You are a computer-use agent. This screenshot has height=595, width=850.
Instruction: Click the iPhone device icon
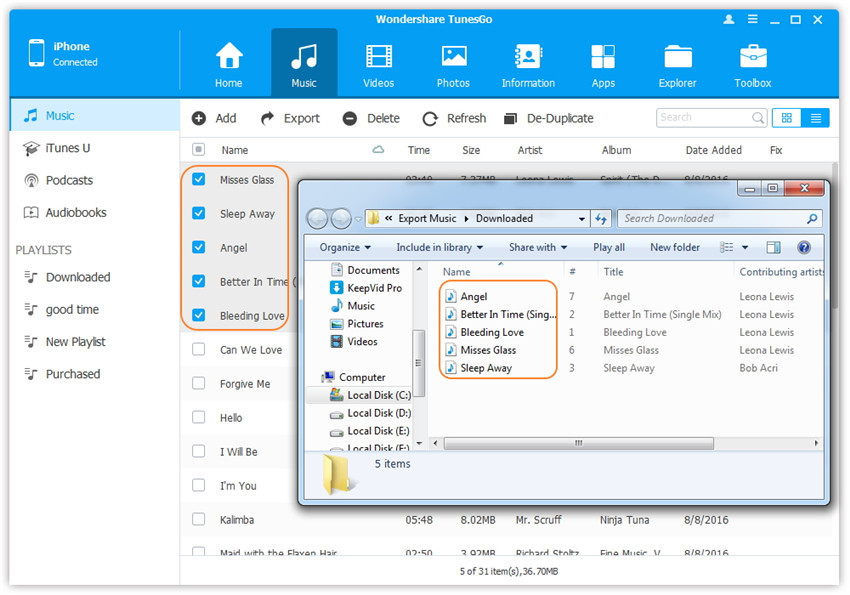pyautogui.click(x=37, y=53)
